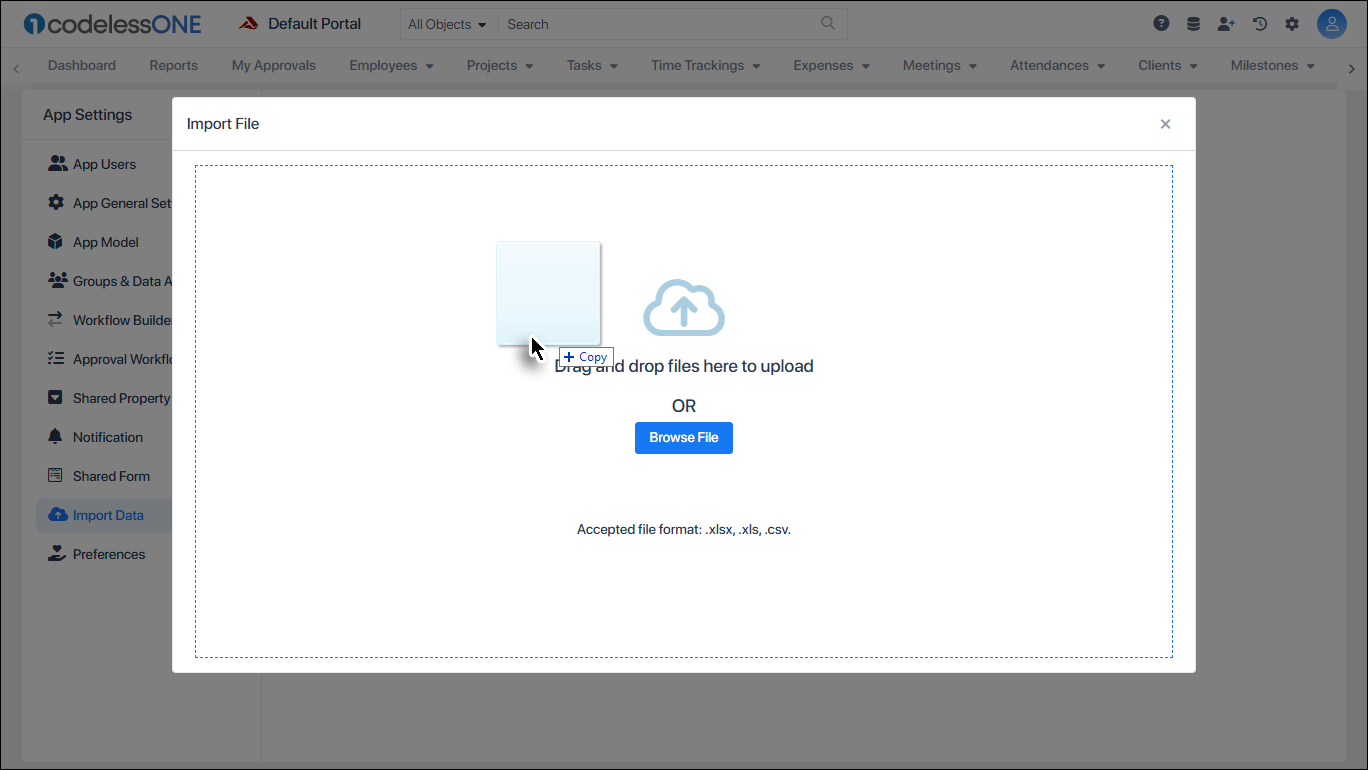The height and width of the screenshot is (770, 1368).
Task: Open the history clock icon
Action: tap(1260, 24)
